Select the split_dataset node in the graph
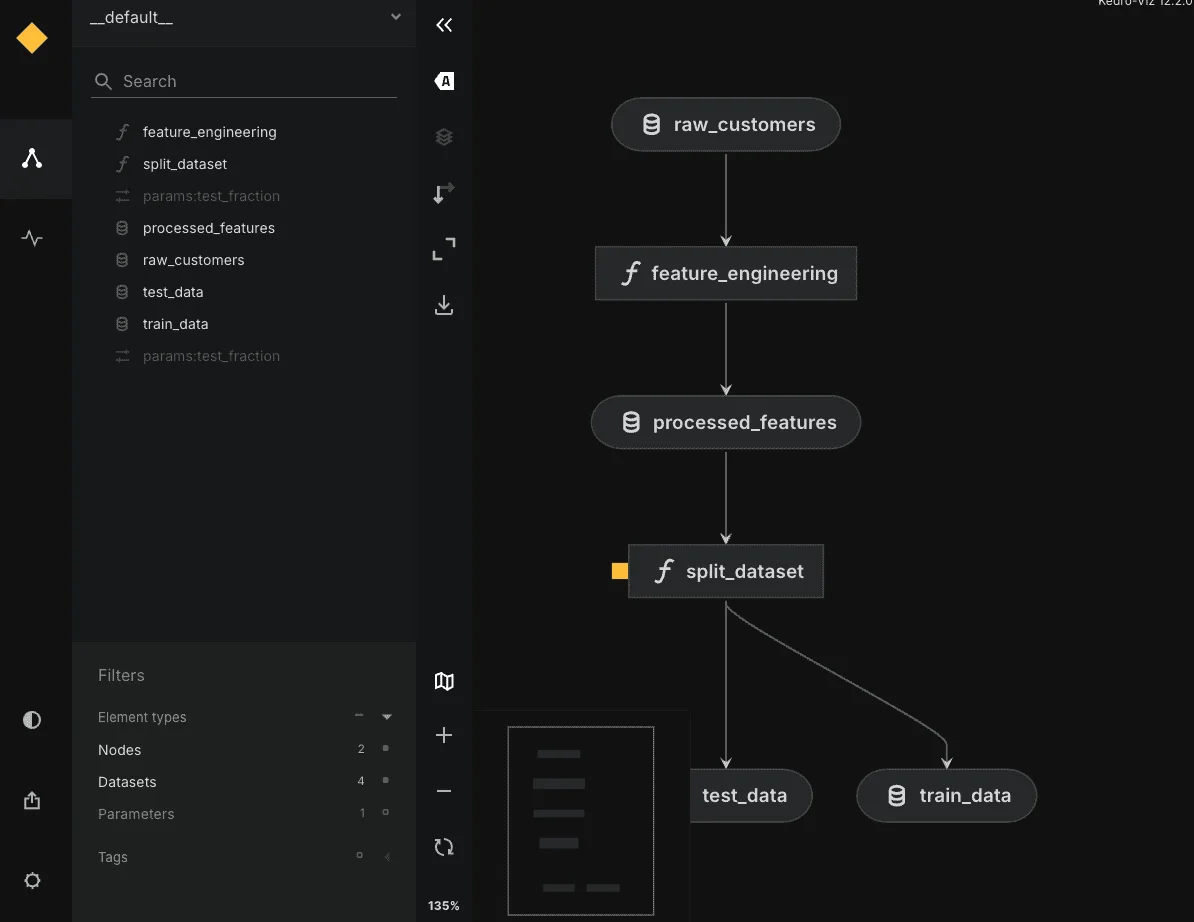The image size is (1194, 922). coord(726,571)
